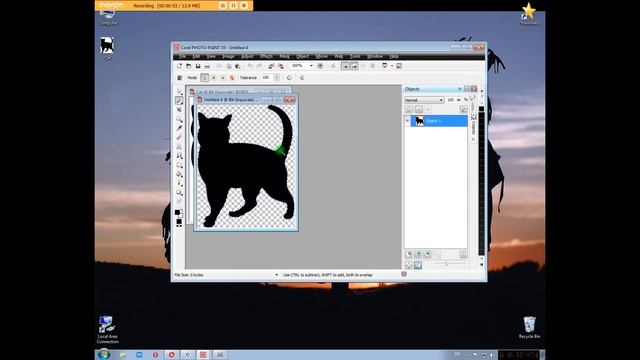Select XOR mask mode button
640x360 pixels.
pyautogui.click(x=232, y=78)
